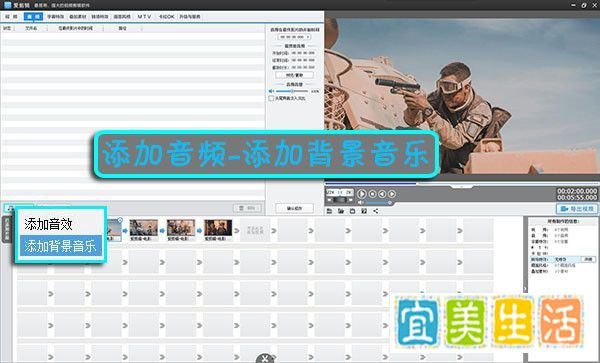Click the 导出视频 export button
This screenshot has height=363, width=600.
point(577,209)
